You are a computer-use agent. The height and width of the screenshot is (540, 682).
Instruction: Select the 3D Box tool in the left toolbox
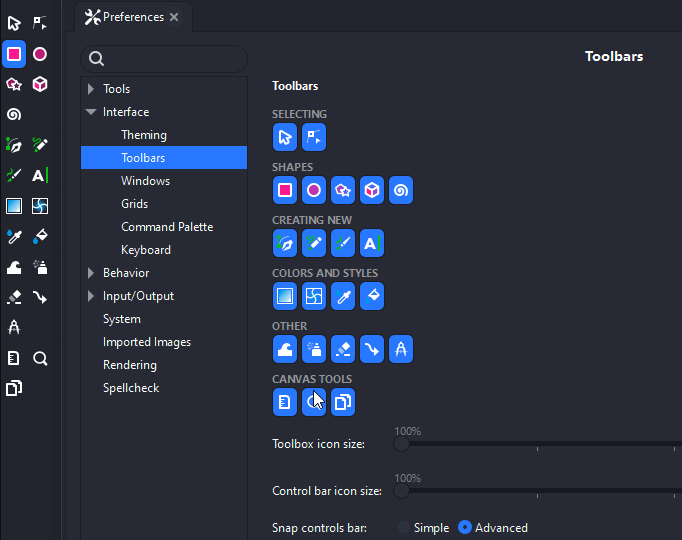coord(40,84)
